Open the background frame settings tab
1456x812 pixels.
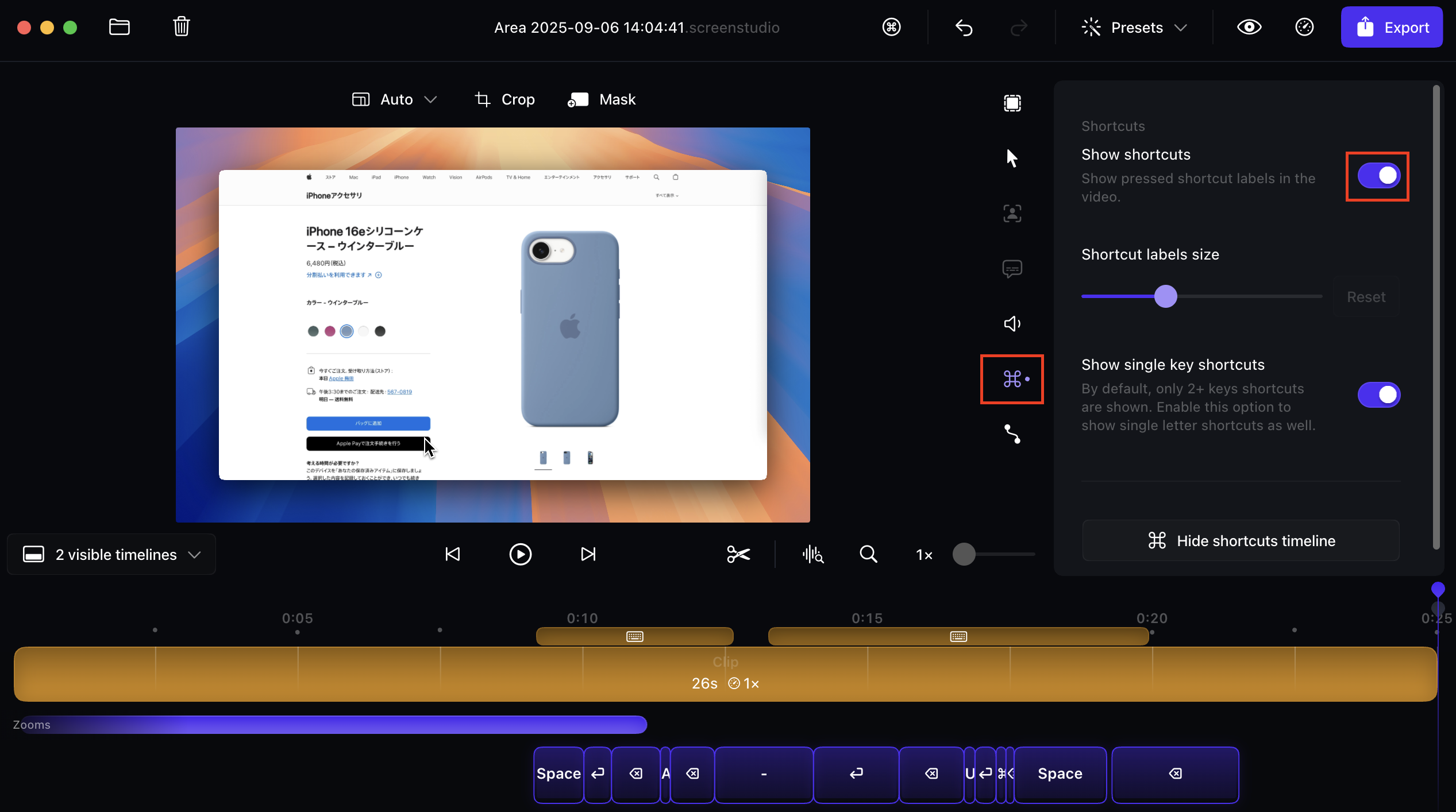click(x=1012, y=103)
